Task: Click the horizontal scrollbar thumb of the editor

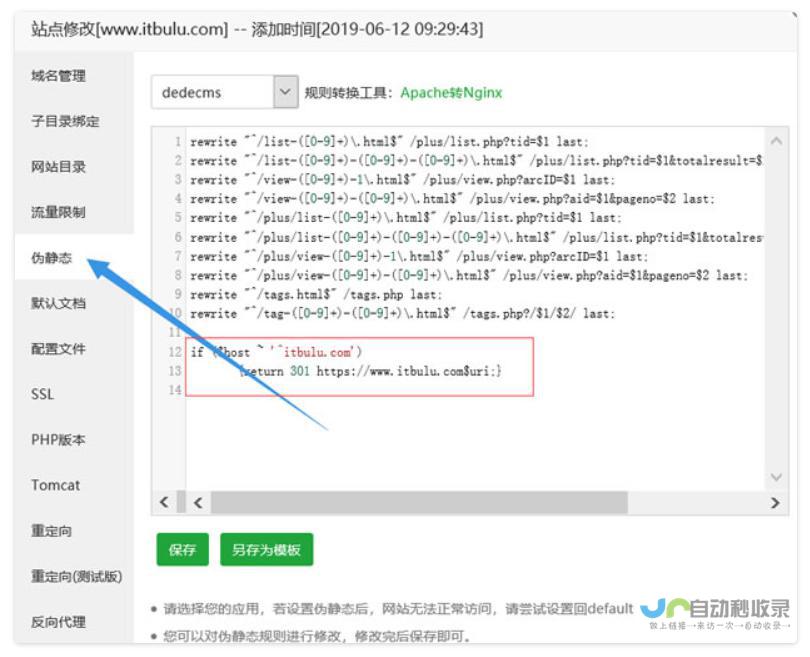Action: point(419,503)
